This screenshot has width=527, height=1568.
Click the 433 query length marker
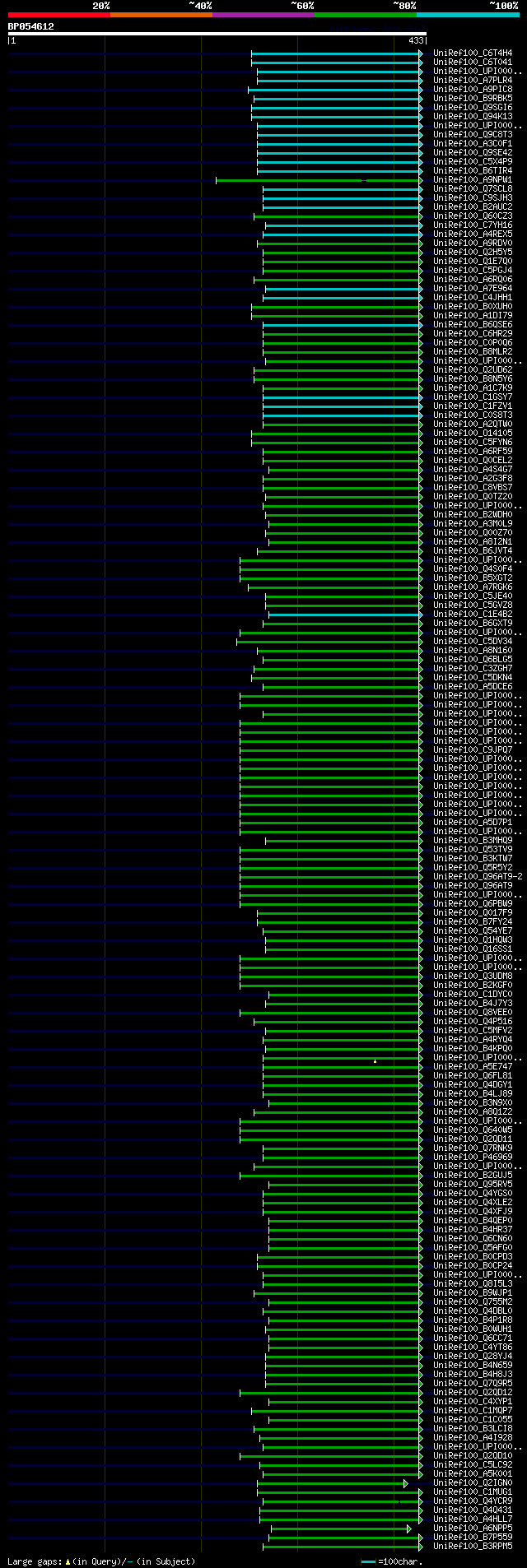pyautogui.click(x=415, y=40)
